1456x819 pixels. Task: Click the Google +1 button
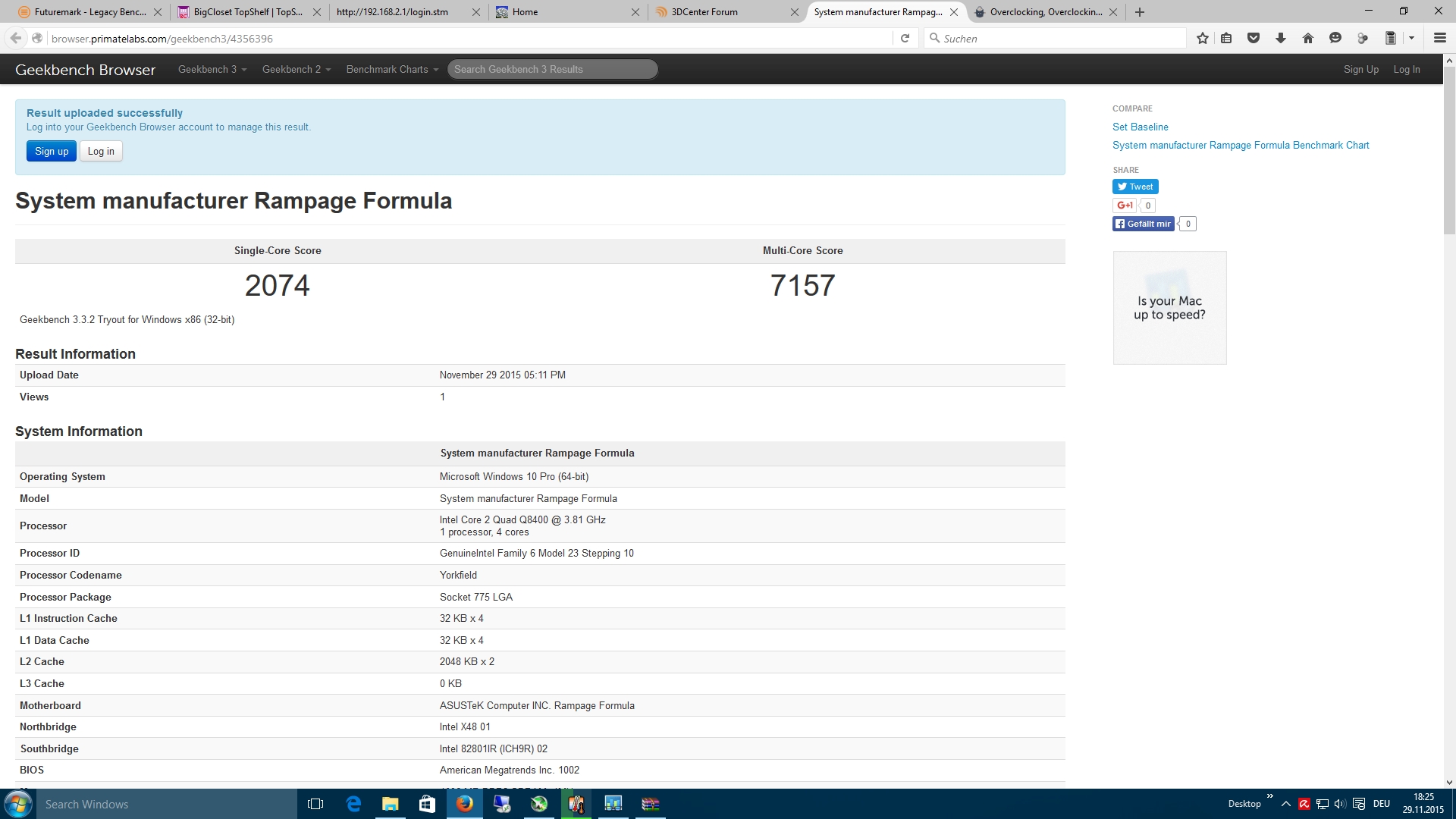[x=1124, y=206]
